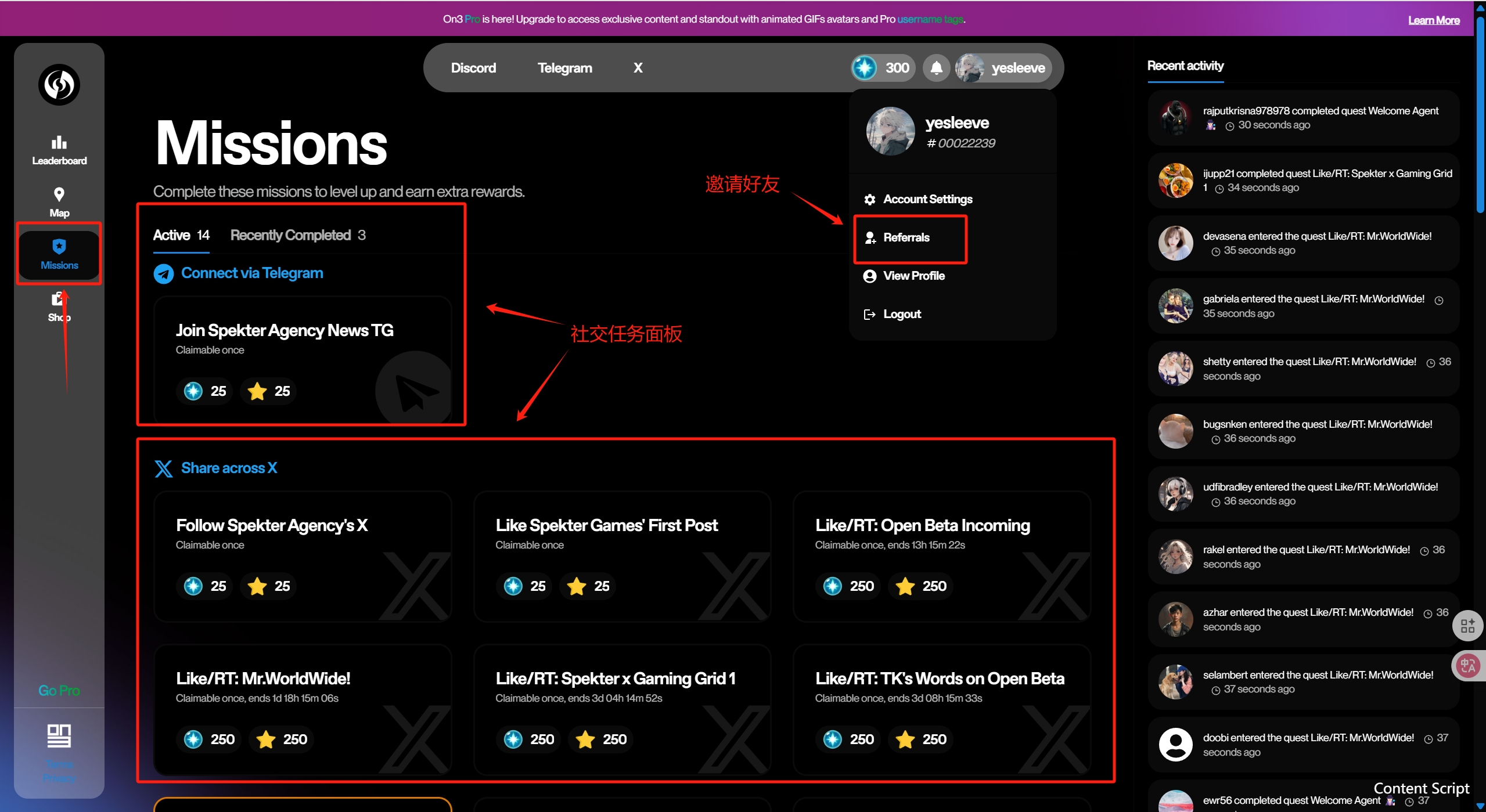Click the star icon on Follow Spekter Agency's X card
1486x812 pixels.
(257, 586)
